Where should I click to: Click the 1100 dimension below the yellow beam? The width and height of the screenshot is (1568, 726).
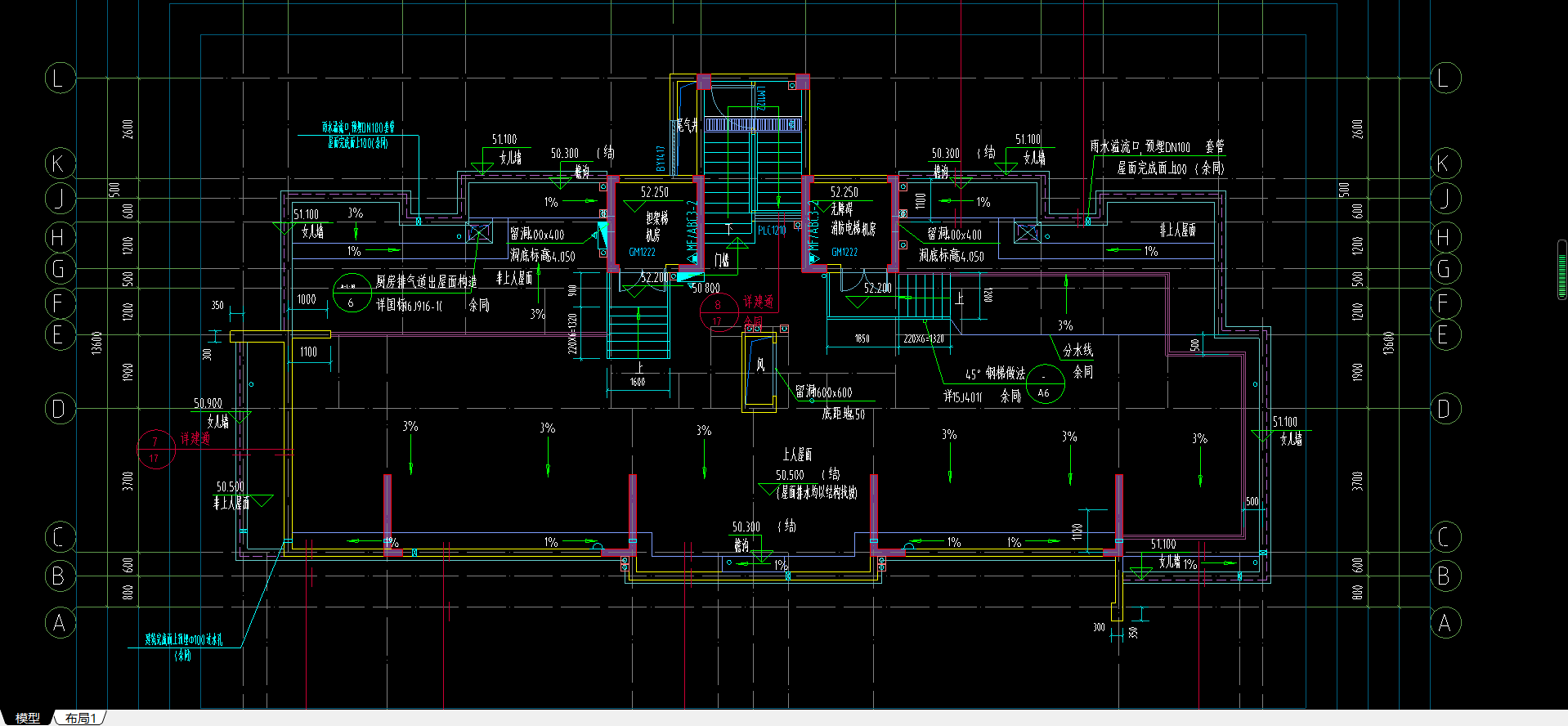point(308,352)
